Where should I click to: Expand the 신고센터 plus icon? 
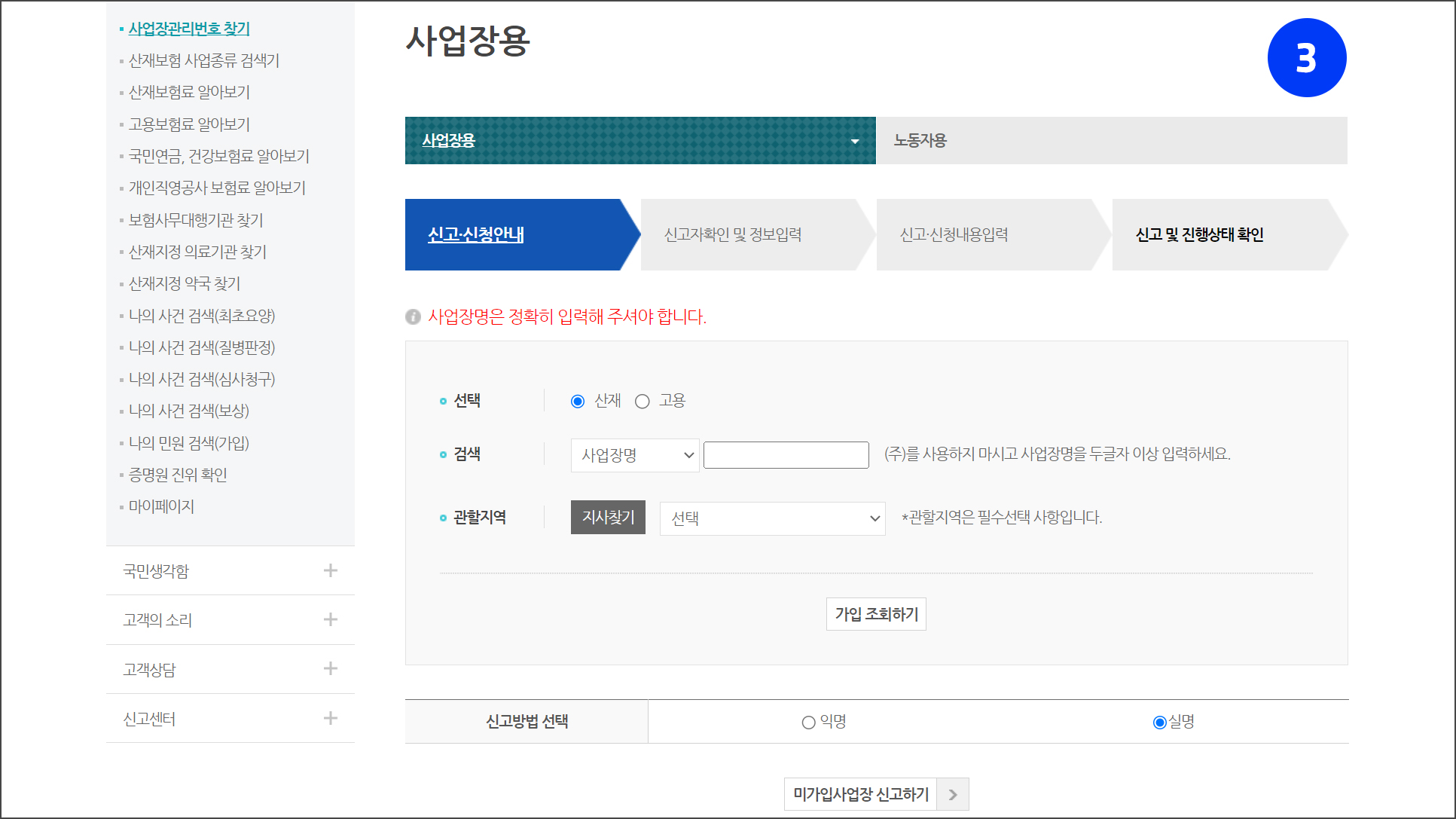tap(330, 718)
